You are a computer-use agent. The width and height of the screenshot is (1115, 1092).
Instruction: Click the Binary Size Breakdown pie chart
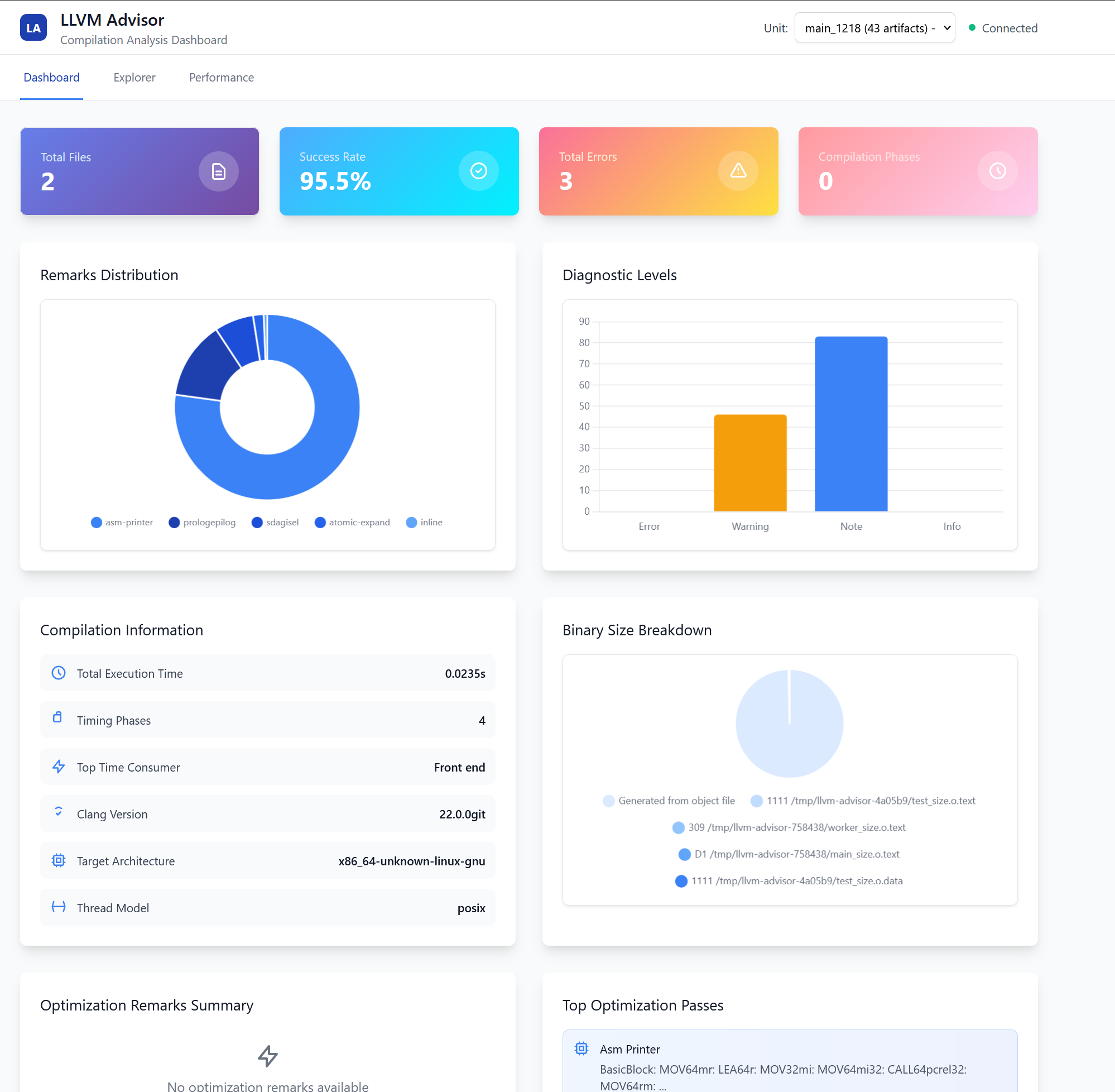click(x=790, y=724)
